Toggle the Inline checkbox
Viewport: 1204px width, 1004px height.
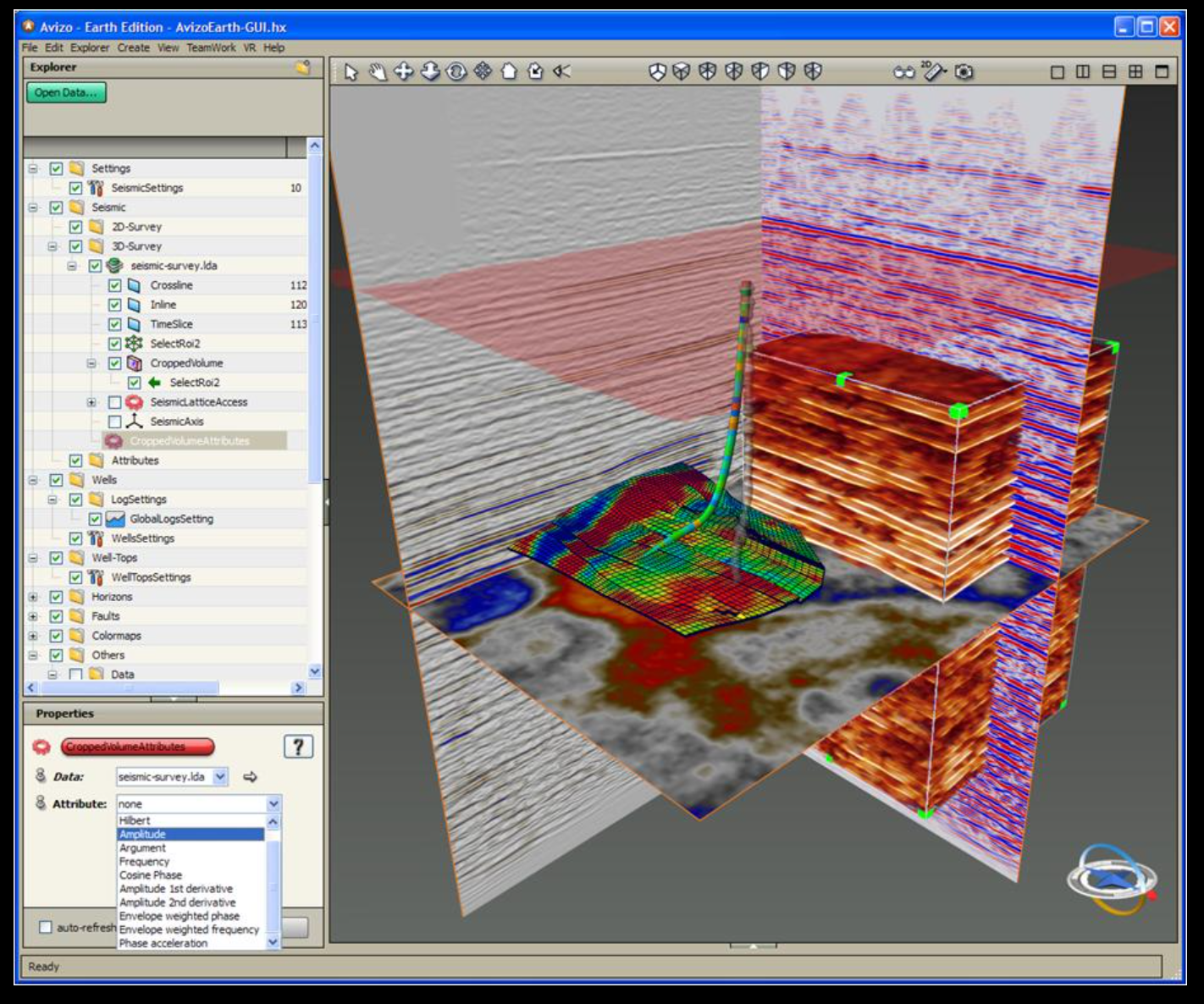coord(115,305)
